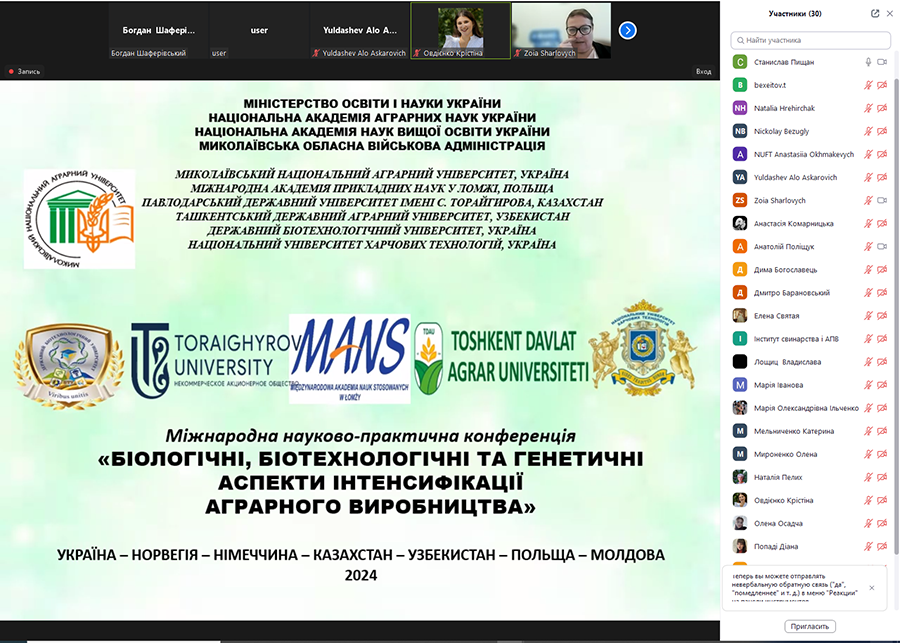The image size is (900, 643).
Task: Click the name Олена Осадча
Action: click(778, 524)
